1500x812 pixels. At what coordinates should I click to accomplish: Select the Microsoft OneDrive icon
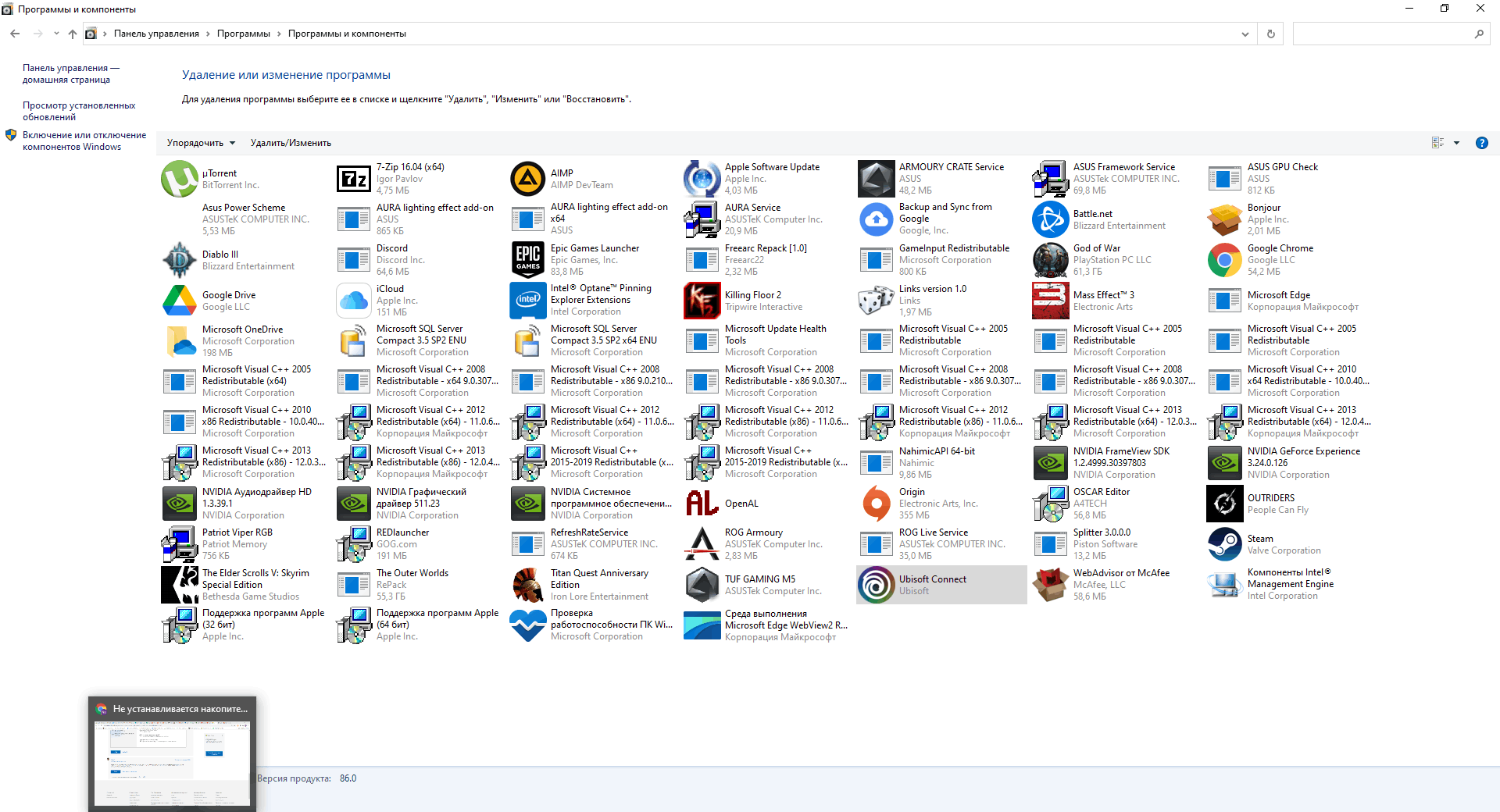pos(180,341)
